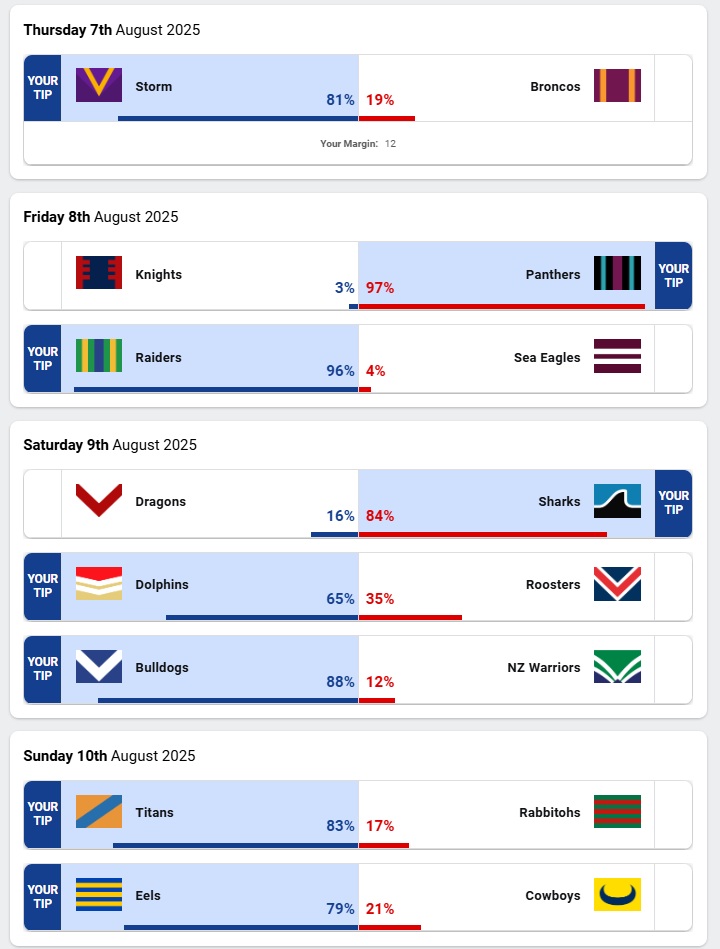The image size is (720, 949).
Task: Click the Storm team logo
Action: (x=99, y=86)
